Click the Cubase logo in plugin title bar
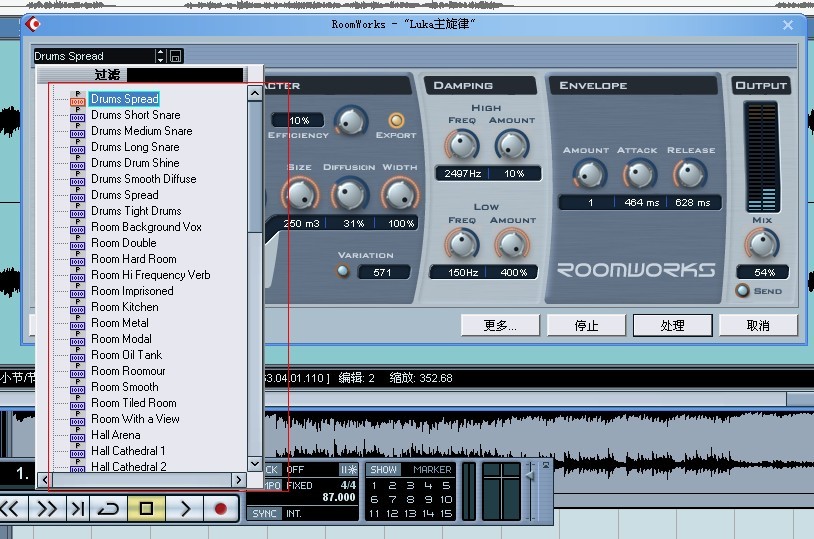814x539 pixels. [x=33, y=24]
